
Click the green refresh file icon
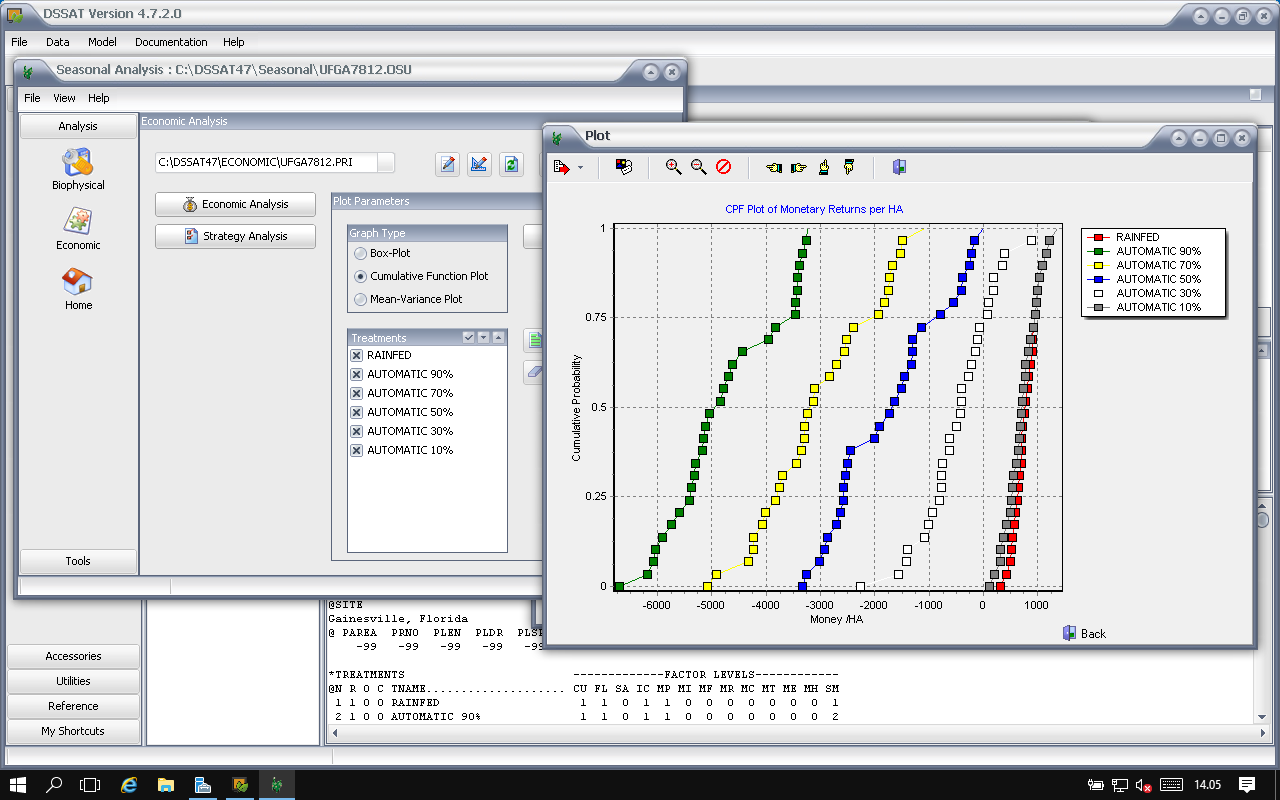[511, 164]
